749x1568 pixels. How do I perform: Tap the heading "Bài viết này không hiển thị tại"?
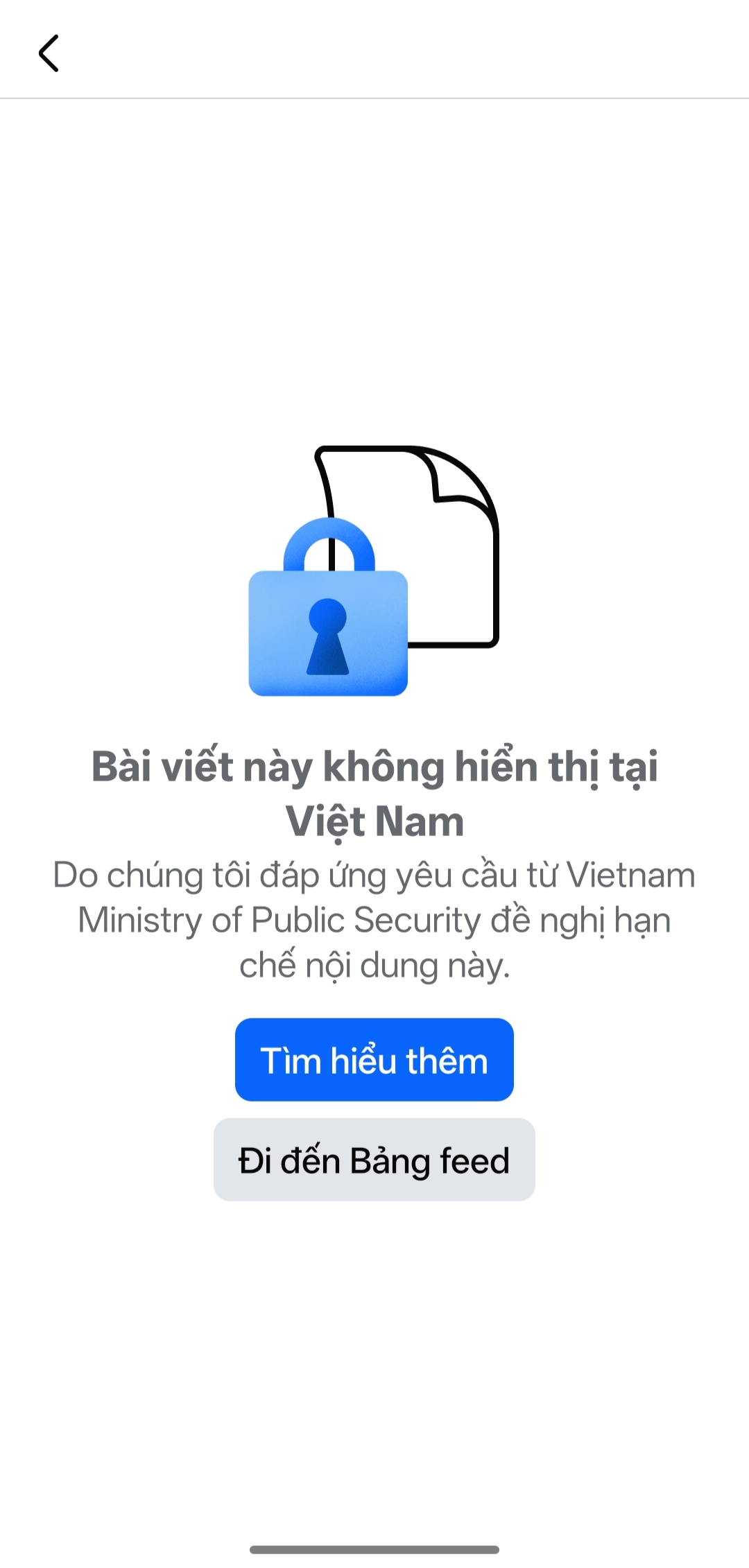click(x=374, y=767)
